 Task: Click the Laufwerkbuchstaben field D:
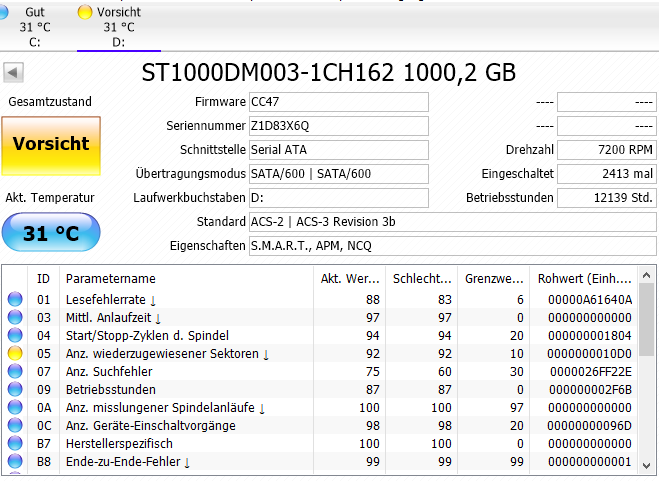(x=339, y=198)
